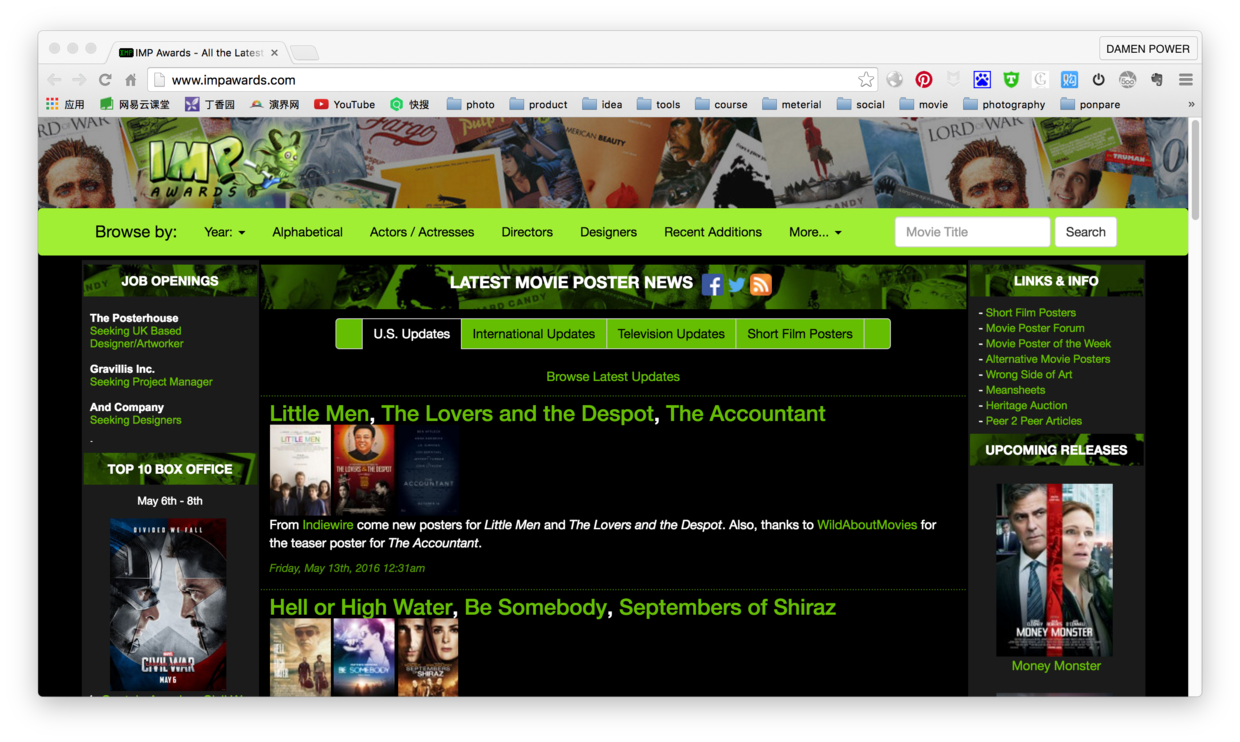1240x742 pixels.
Task: Open the movie bookmarks folder
Action: click(923, 104)
